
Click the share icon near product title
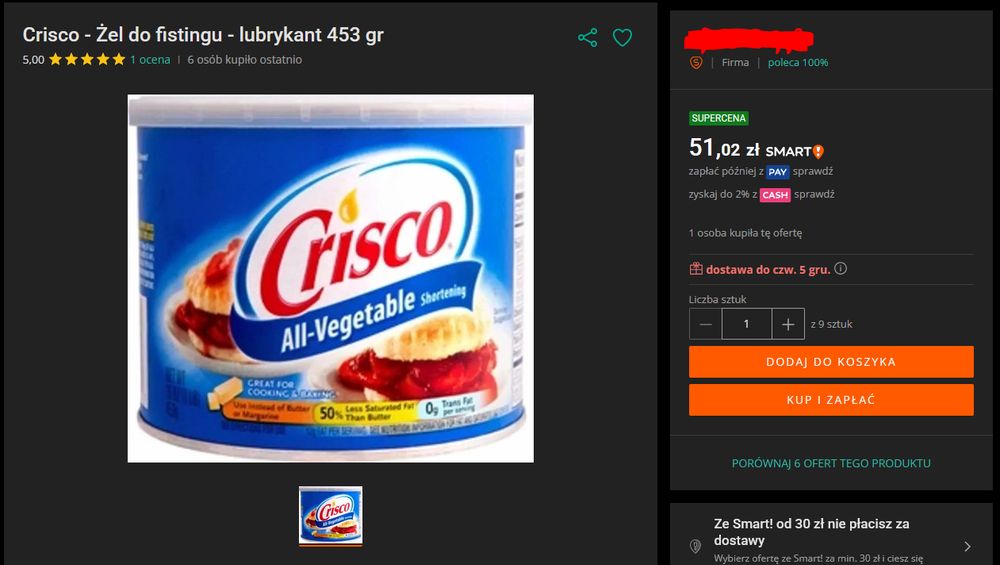587,38
